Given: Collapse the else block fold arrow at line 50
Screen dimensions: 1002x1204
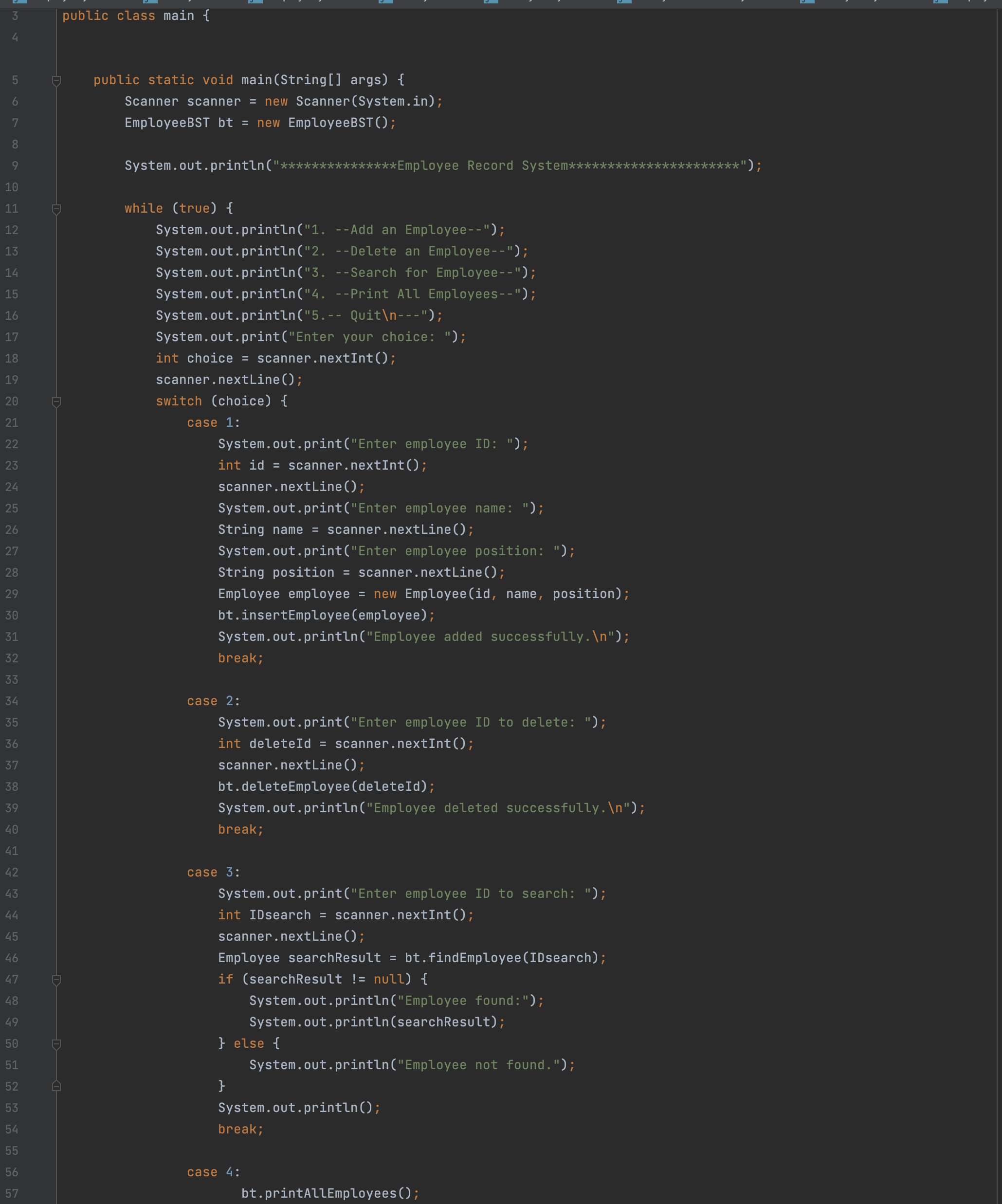Looking at the screenshot, I should coord(55,1043).
